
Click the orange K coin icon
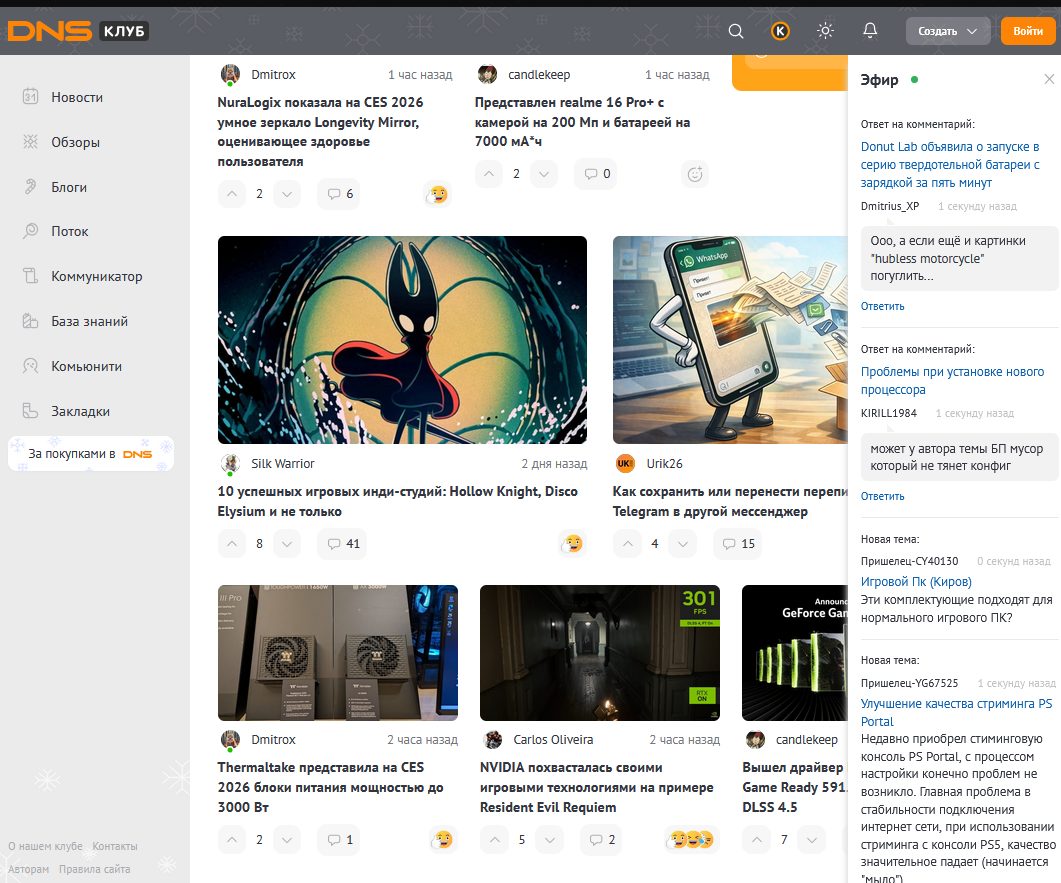coord(780,31)
